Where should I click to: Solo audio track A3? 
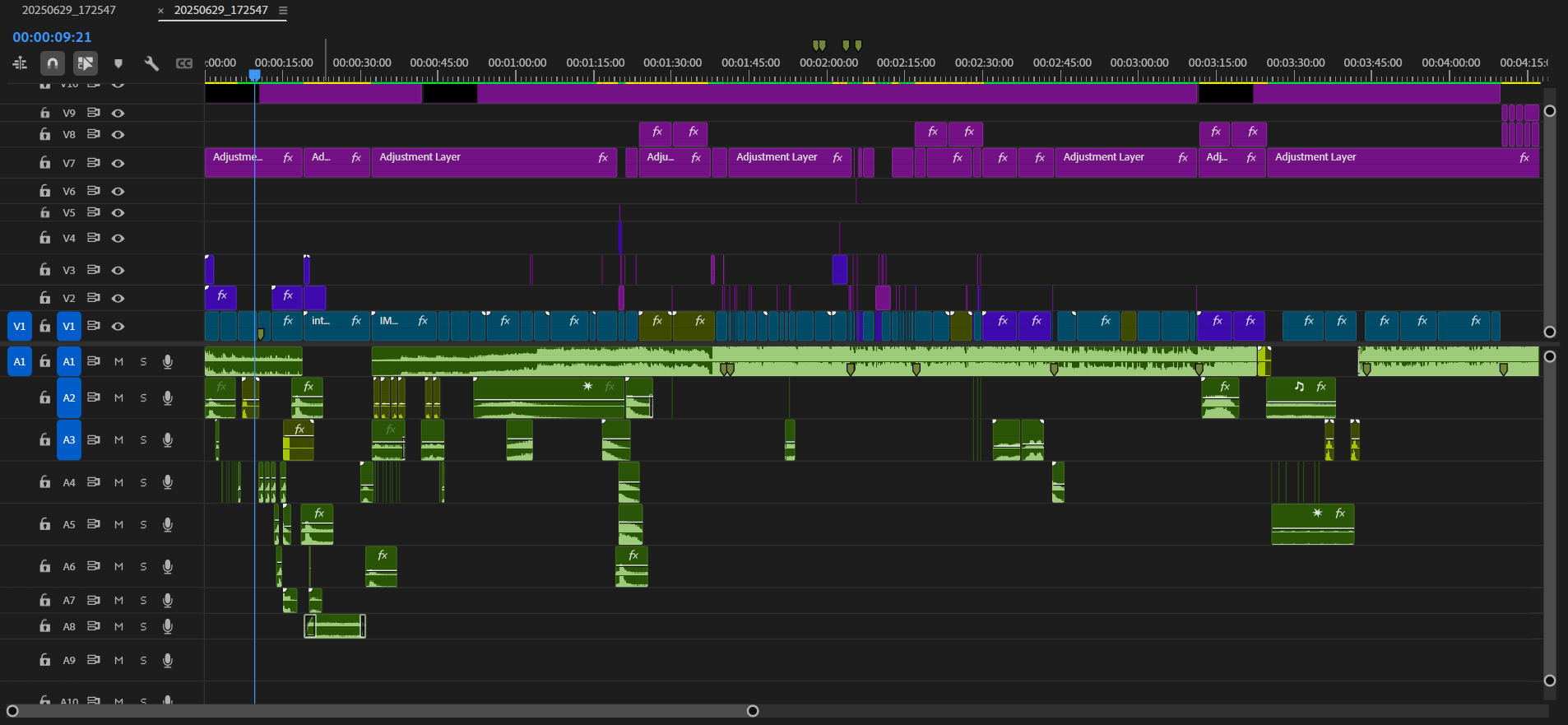143,440
